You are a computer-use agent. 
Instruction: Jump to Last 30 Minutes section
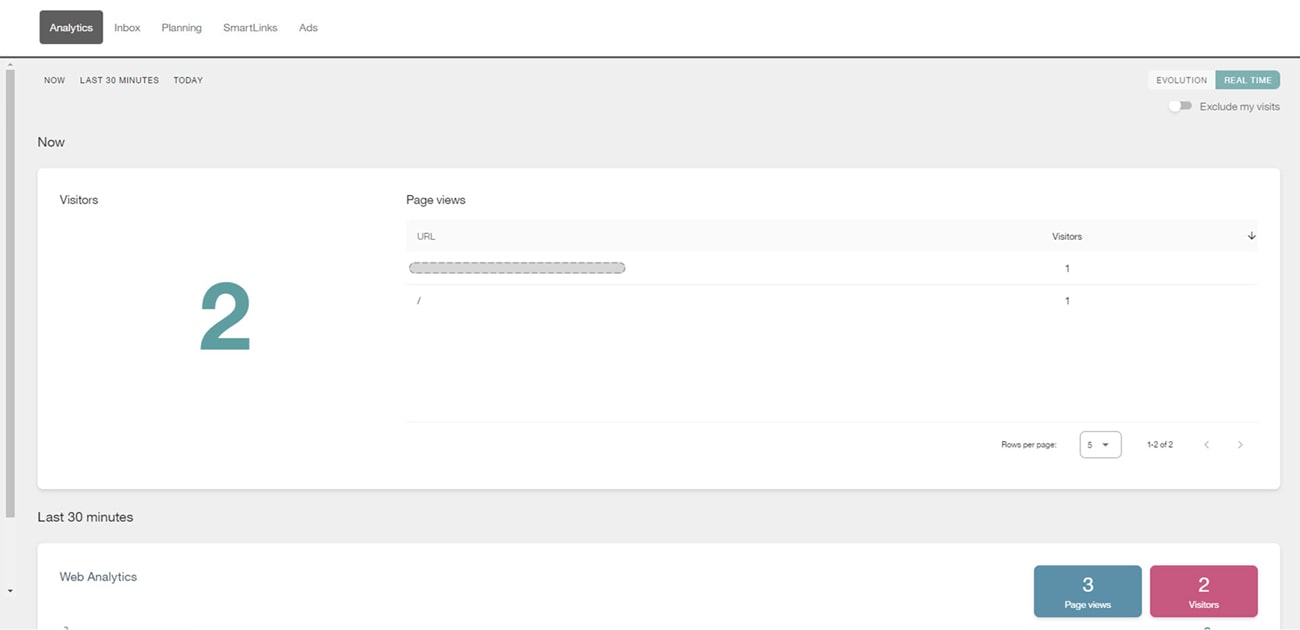(119, 80)
